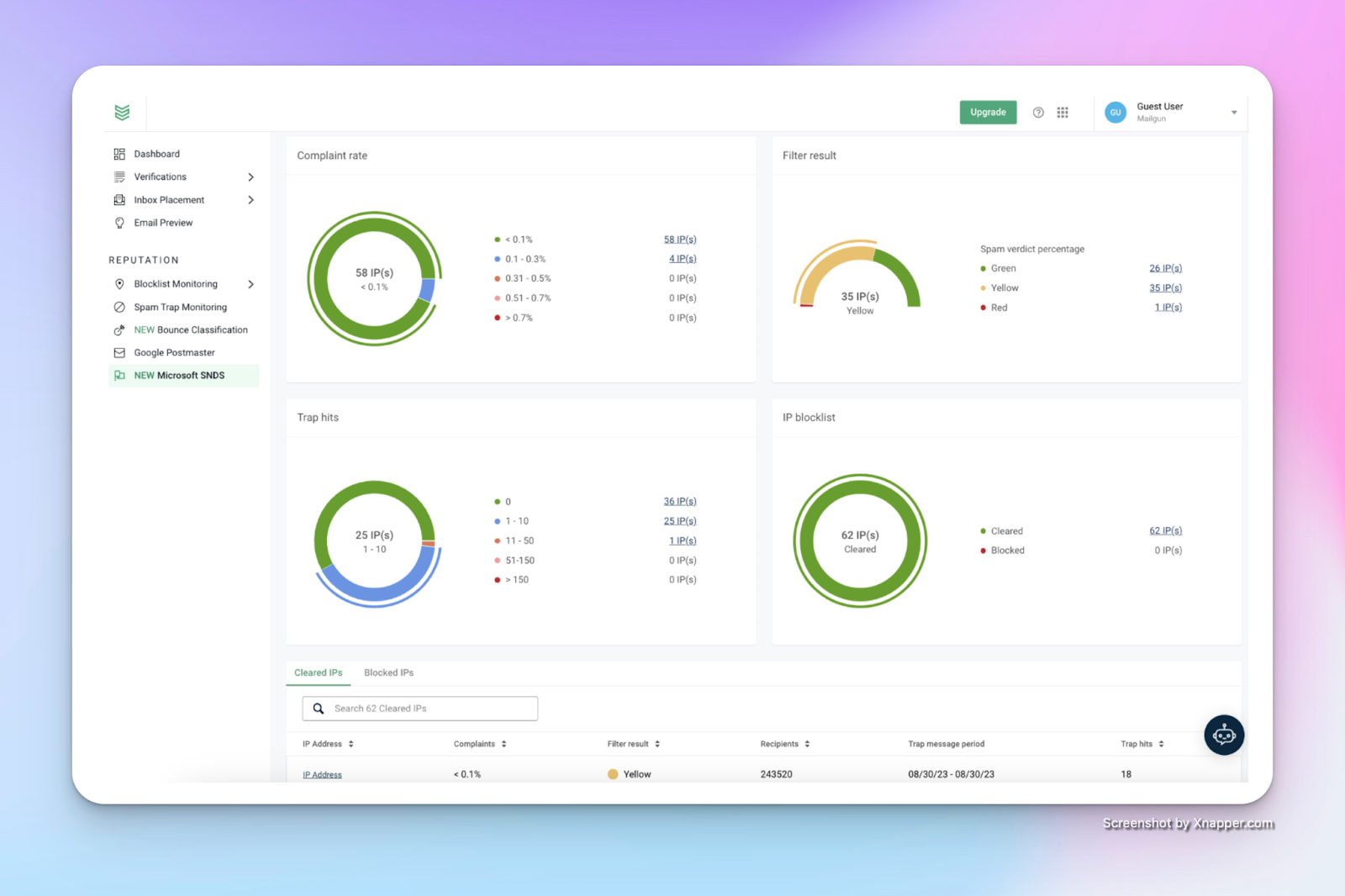Expand the Verifications submenu chevron
1345x896 pixels.
(x=251, y=177)
